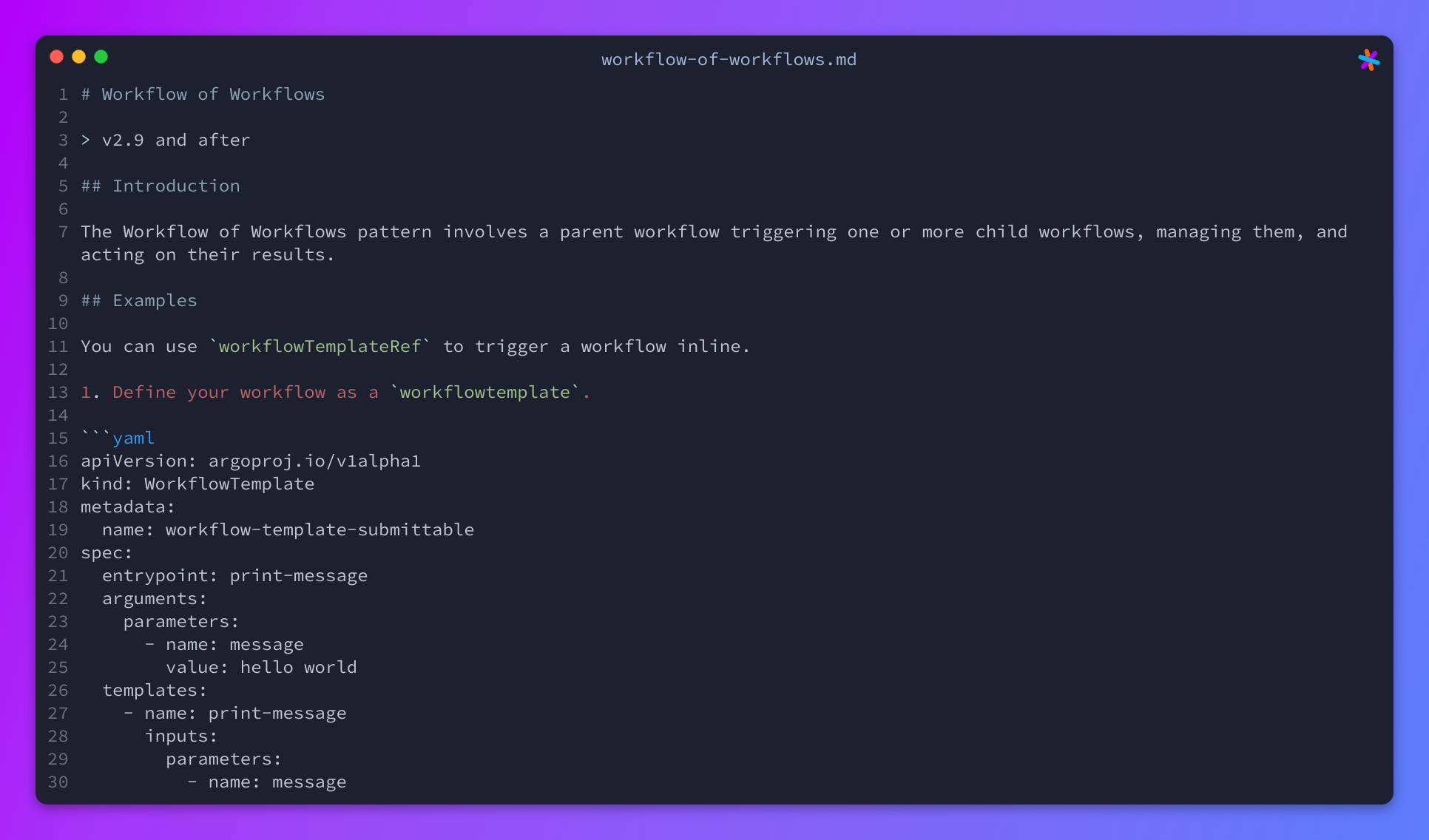The image size is (1429, 840).
Task: Click the '# Workflow of Workflows' heading
Action: point(203,94)
